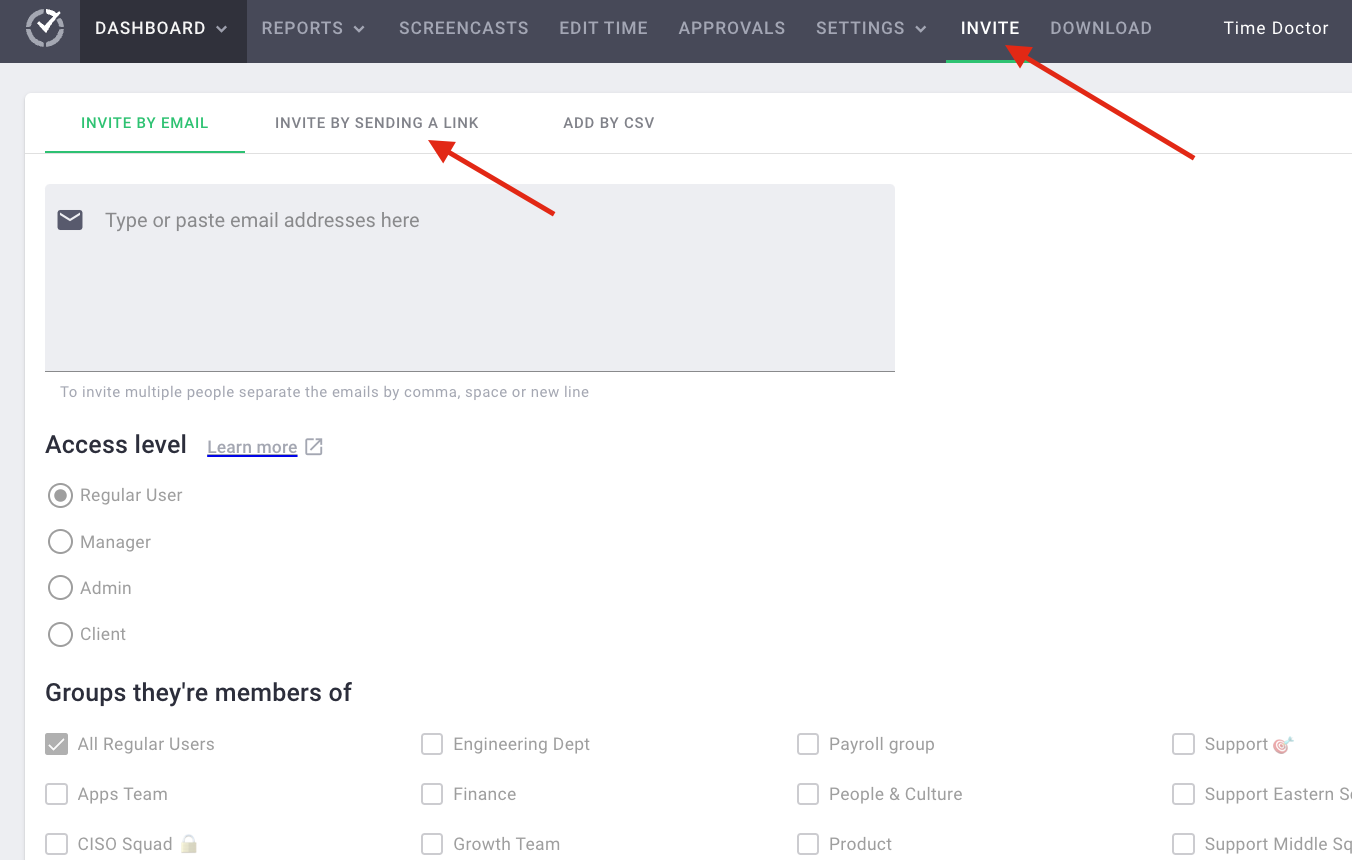Go to the Screencasts menu item
Image resolution: width=1352 pixels, height=860 pixels.
[x=463, y=28]
